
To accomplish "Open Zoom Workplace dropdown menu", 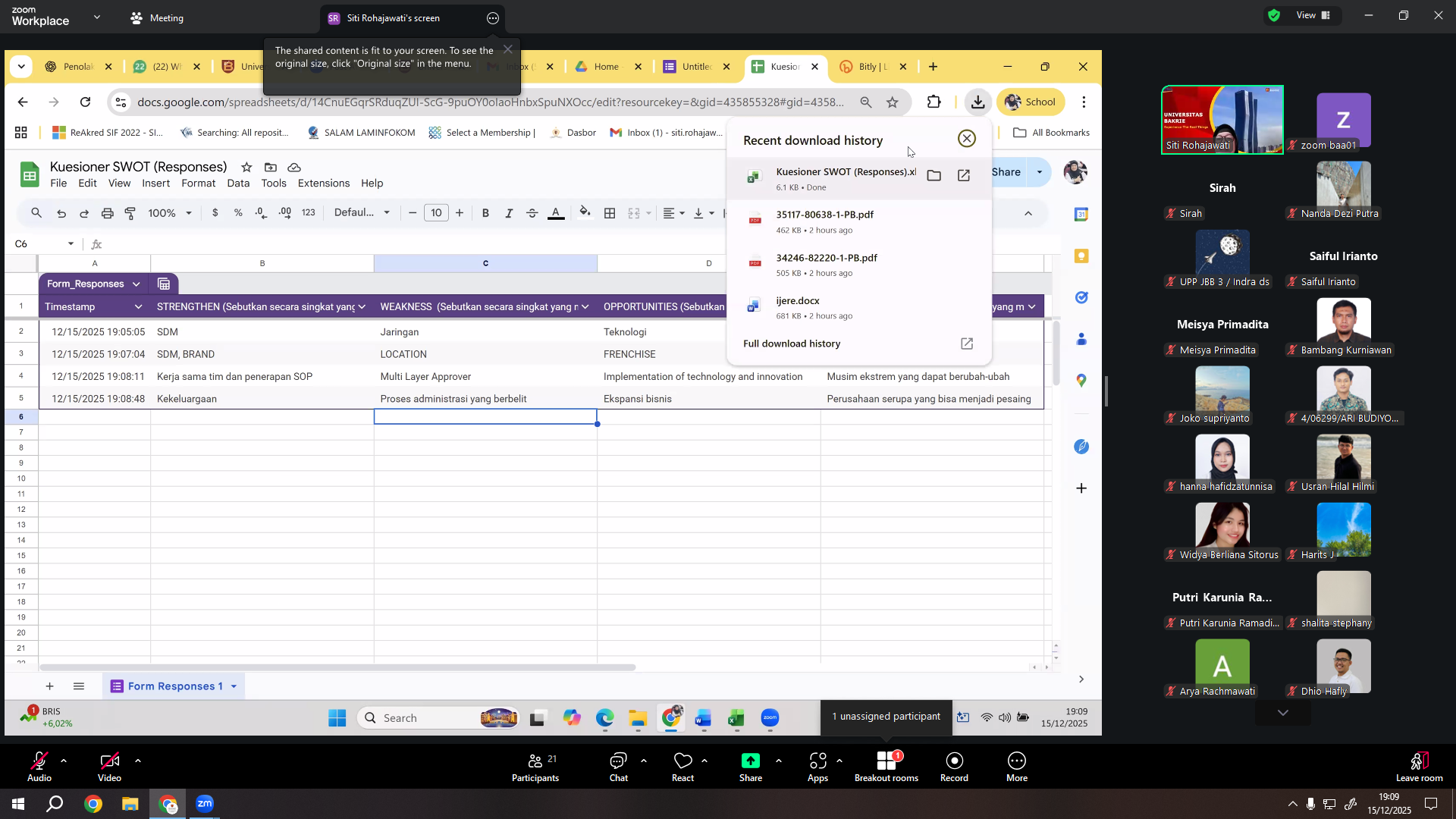I will coord(97,17).
